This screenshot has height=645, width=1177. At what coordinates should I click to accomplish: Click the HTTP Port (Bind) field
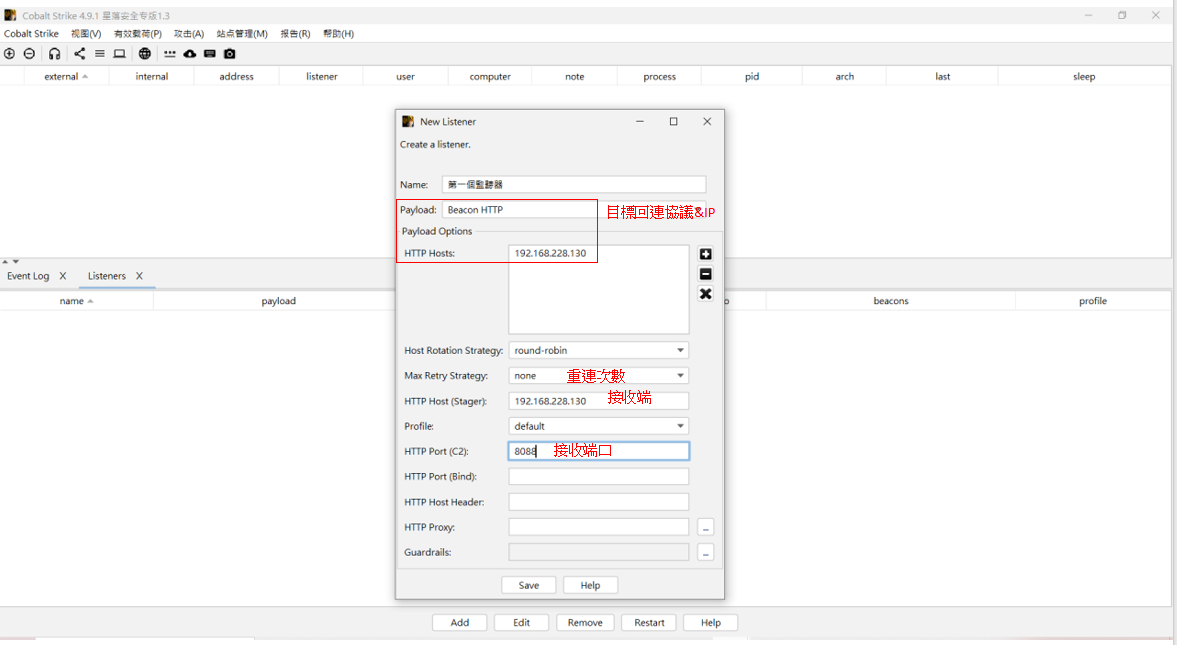coord(598,476)
